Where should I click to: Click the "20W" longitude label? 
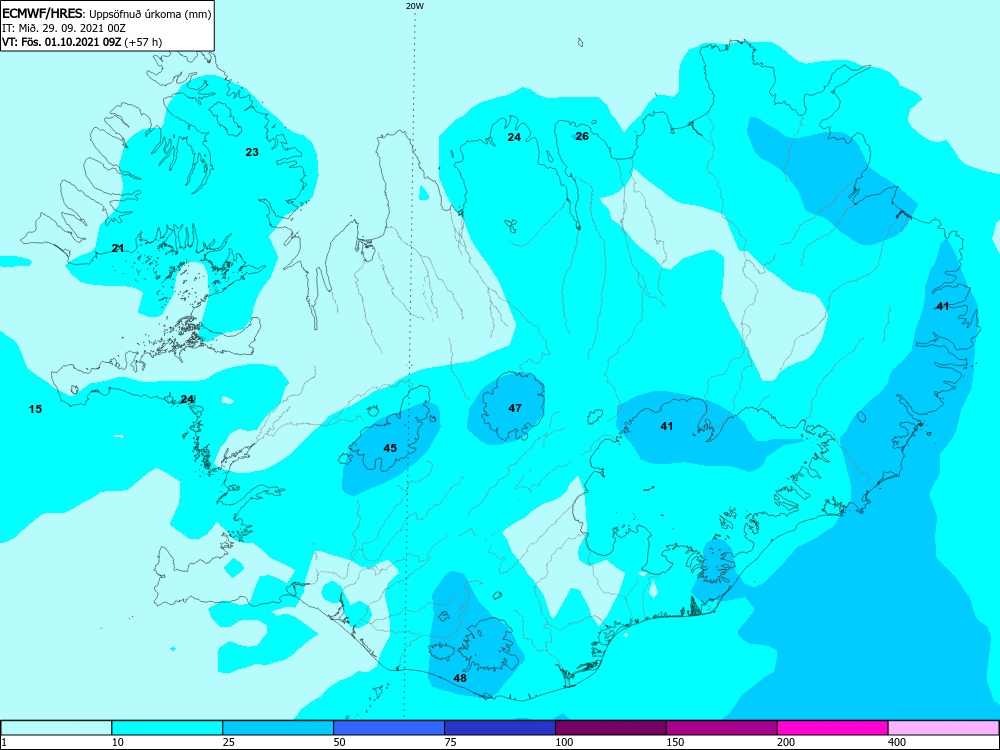(415, 6)
